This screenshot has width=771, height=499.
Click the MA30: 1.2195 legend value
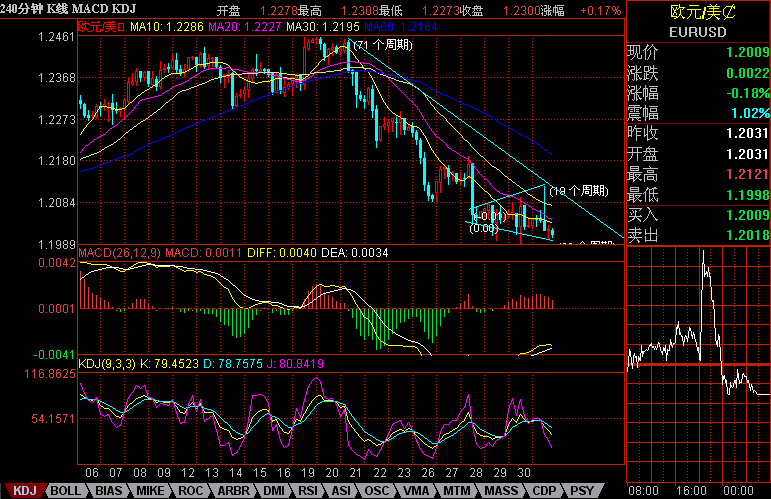click(323, 27)
